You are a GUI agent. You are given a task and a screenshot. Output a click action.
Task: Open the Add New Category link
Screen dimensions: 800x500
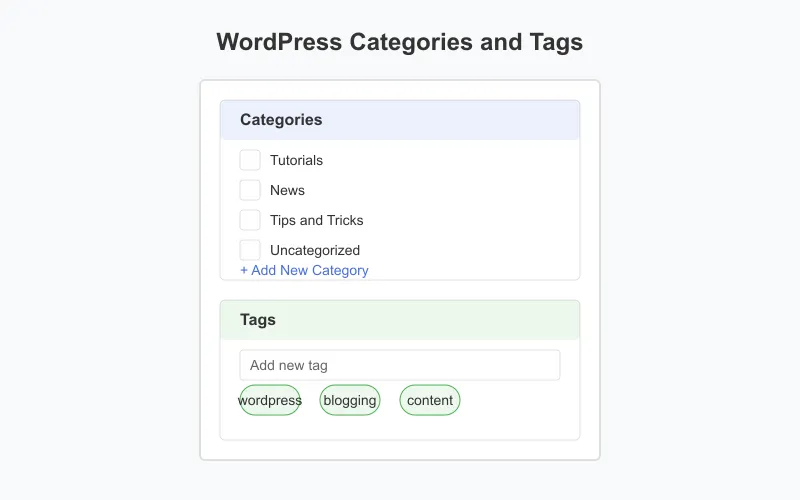point(304,270)
